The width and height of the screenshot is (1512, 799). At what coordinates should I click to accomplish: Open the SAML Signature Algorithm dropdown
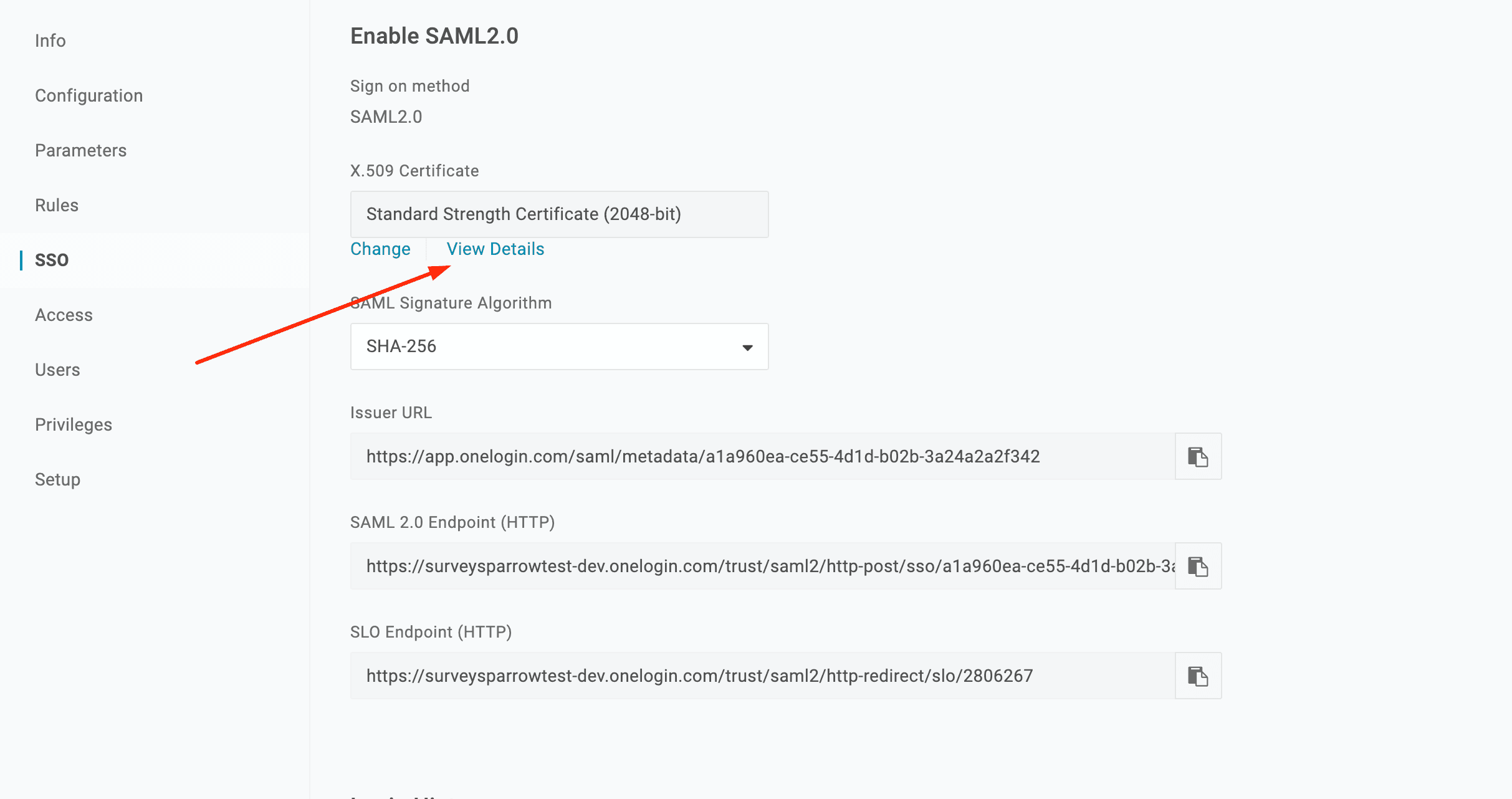point(558,347)
